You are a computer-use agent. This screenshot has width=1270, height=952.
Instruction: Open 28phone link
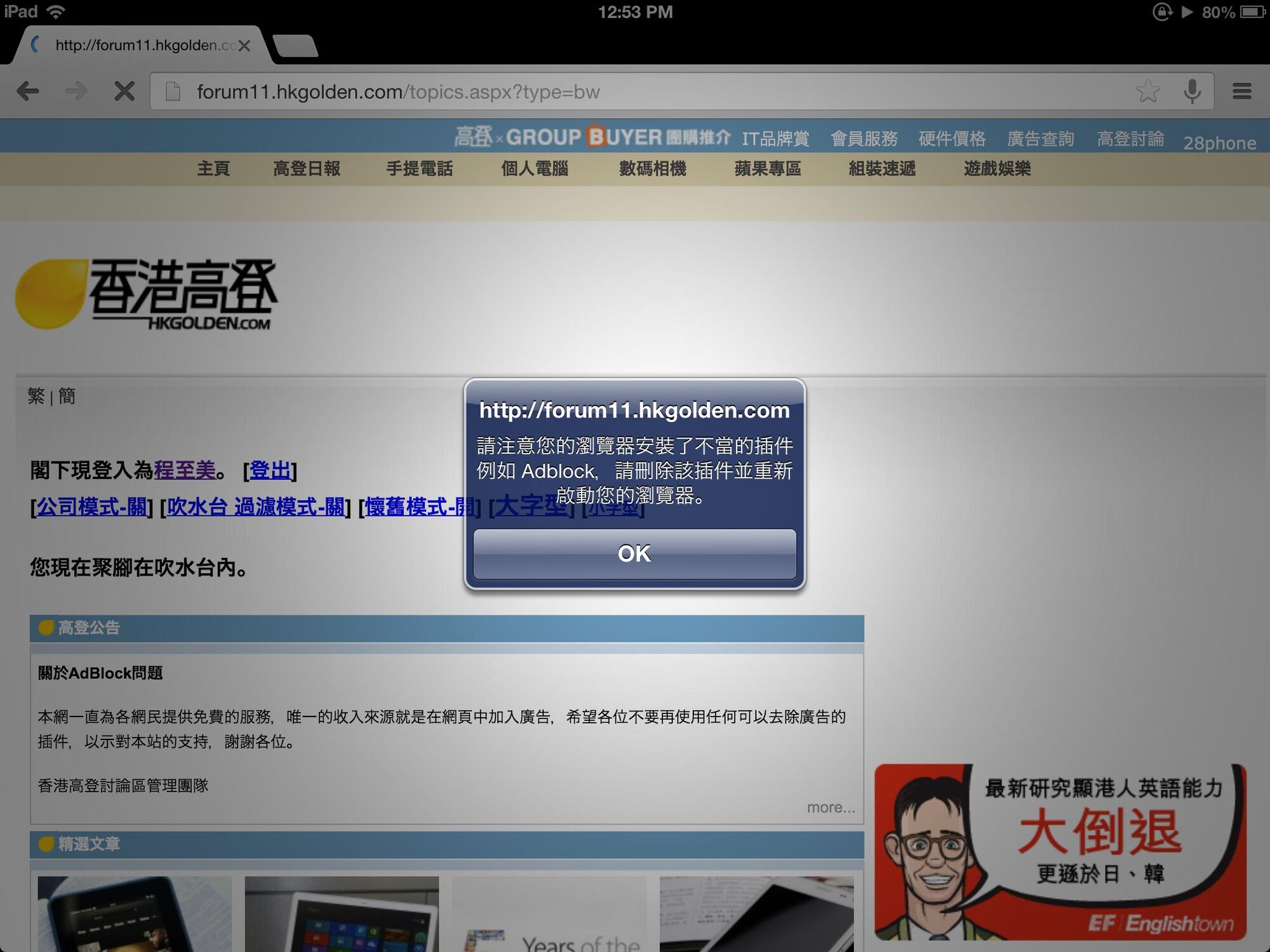tap(1219, 143)
